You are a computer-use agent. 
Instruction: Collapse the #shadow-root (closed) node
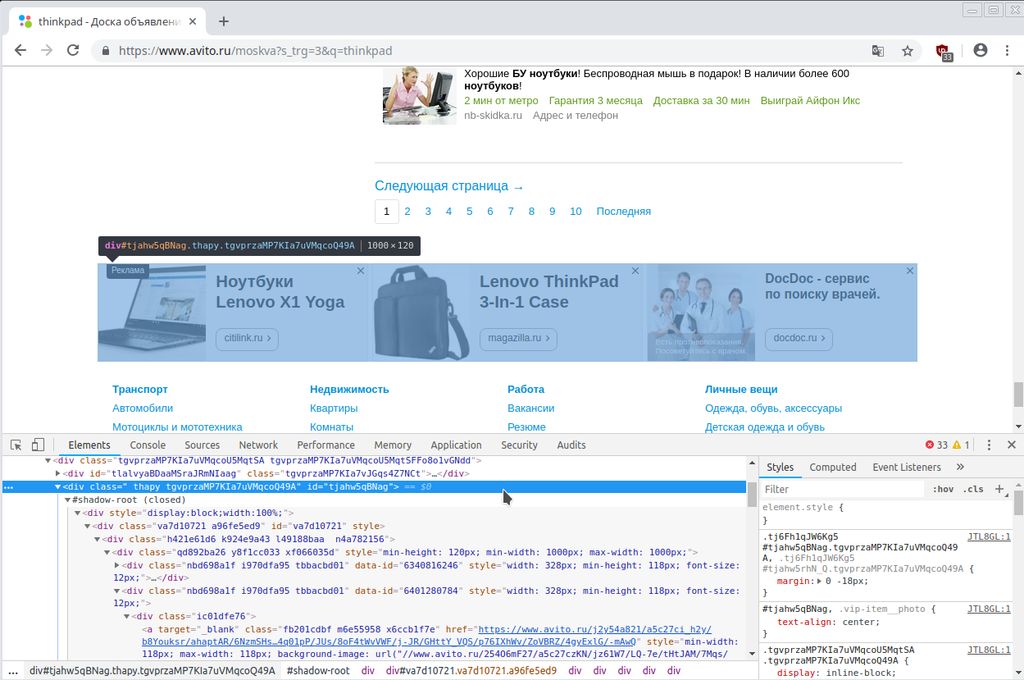click(67, 500)
